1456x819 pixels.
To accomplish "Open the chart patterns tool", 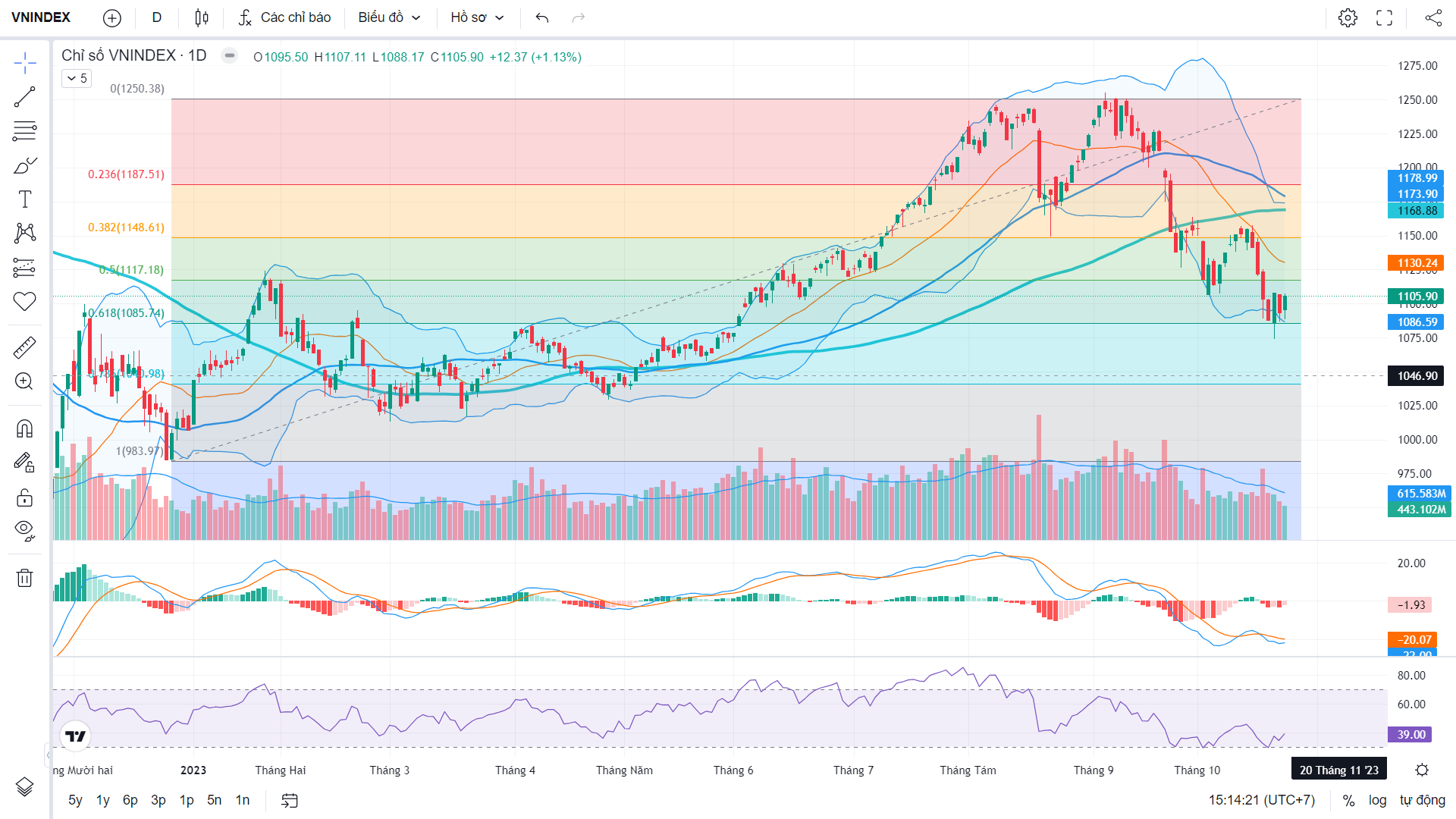I will 25,233.
